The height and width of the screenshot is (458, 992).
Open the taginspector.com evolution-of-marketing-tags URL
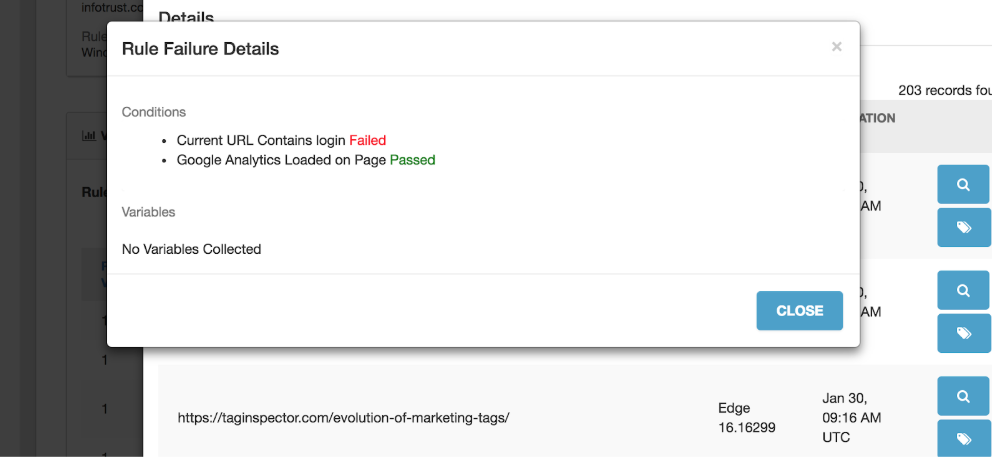click(344, 418)
